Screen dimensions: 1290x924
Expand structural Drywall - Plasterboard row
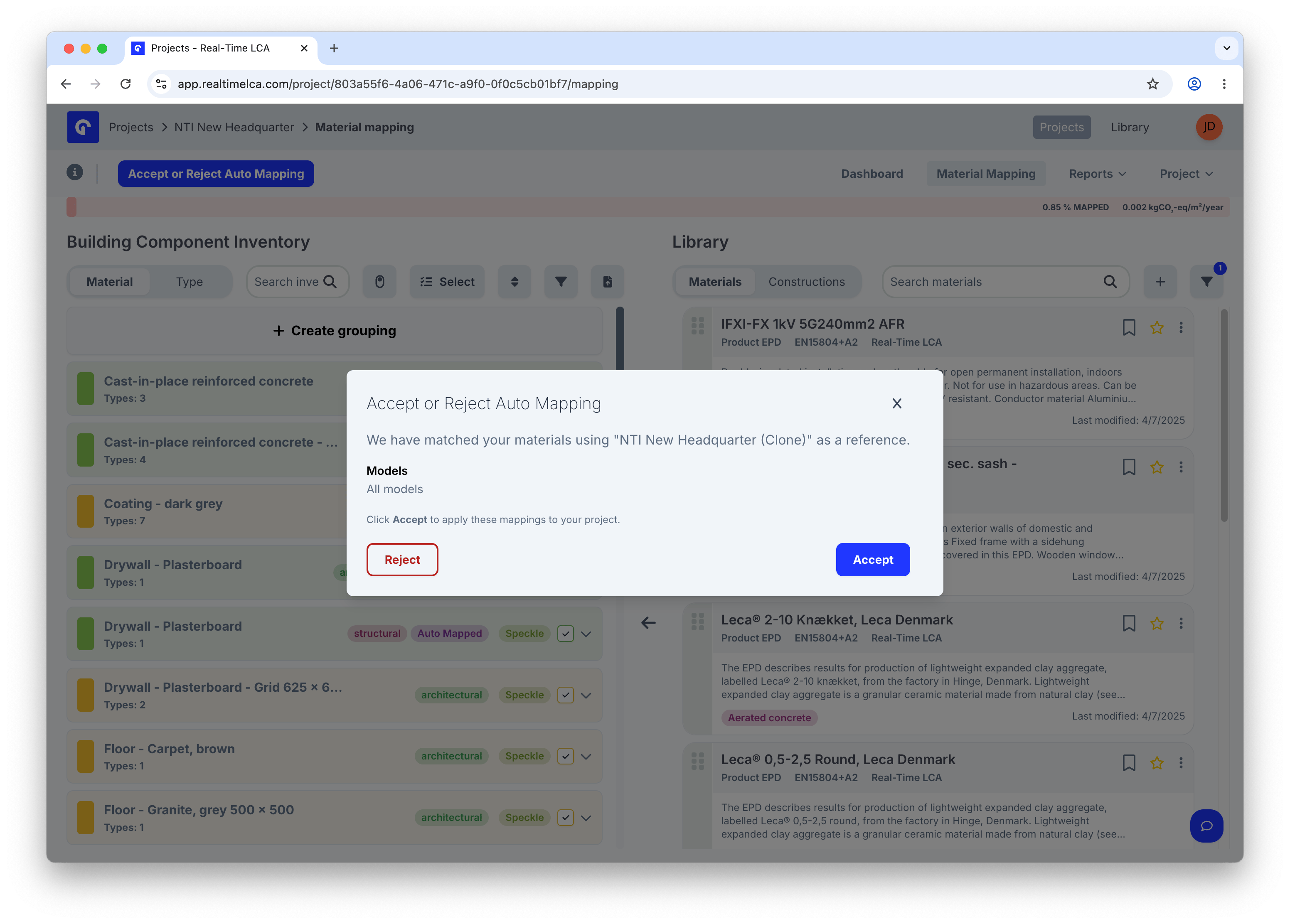pos(586,634)
